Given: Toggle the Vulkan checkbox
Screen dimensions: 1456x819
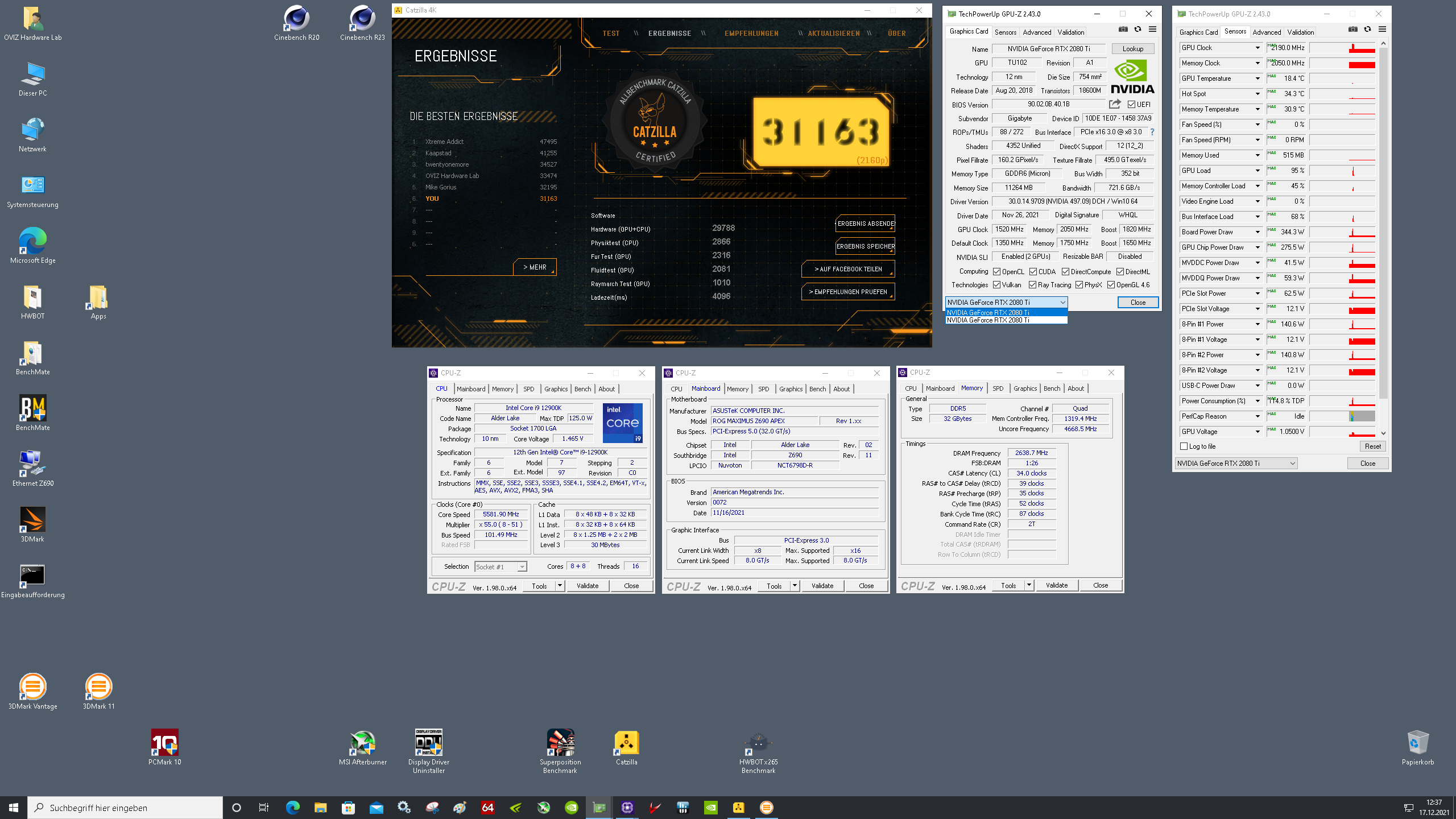Looking at the screenshot, I should (996, 285).
